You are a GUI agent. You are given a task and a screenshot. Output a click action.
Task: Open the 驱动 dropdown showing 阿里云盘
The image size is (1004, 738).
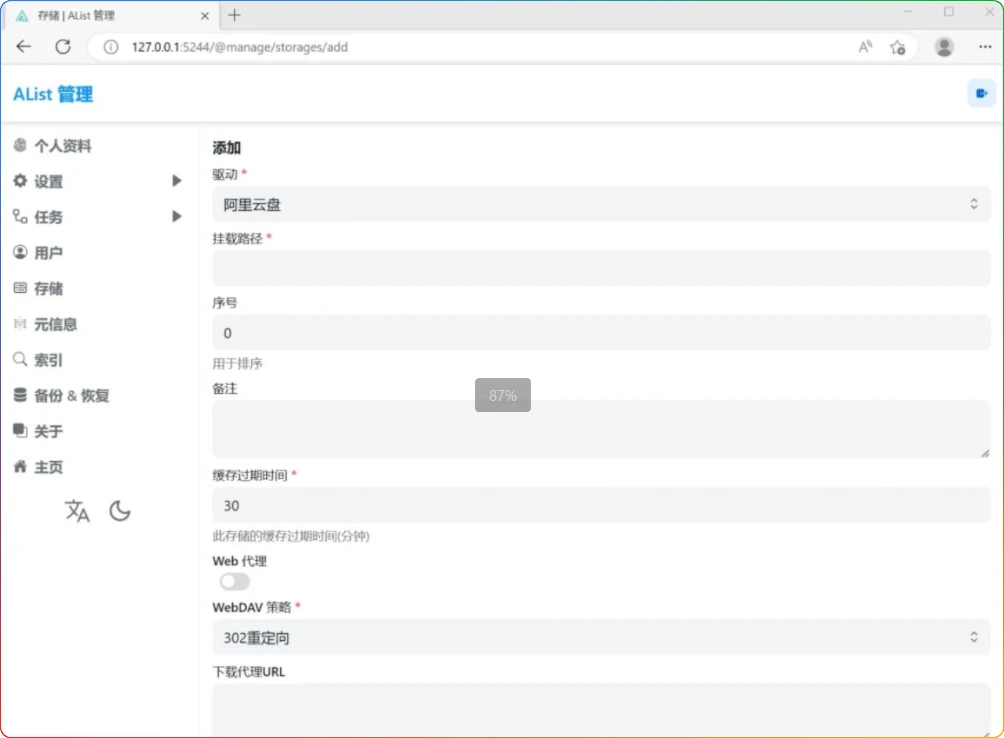pyautogui.click(x=601, y=204)
